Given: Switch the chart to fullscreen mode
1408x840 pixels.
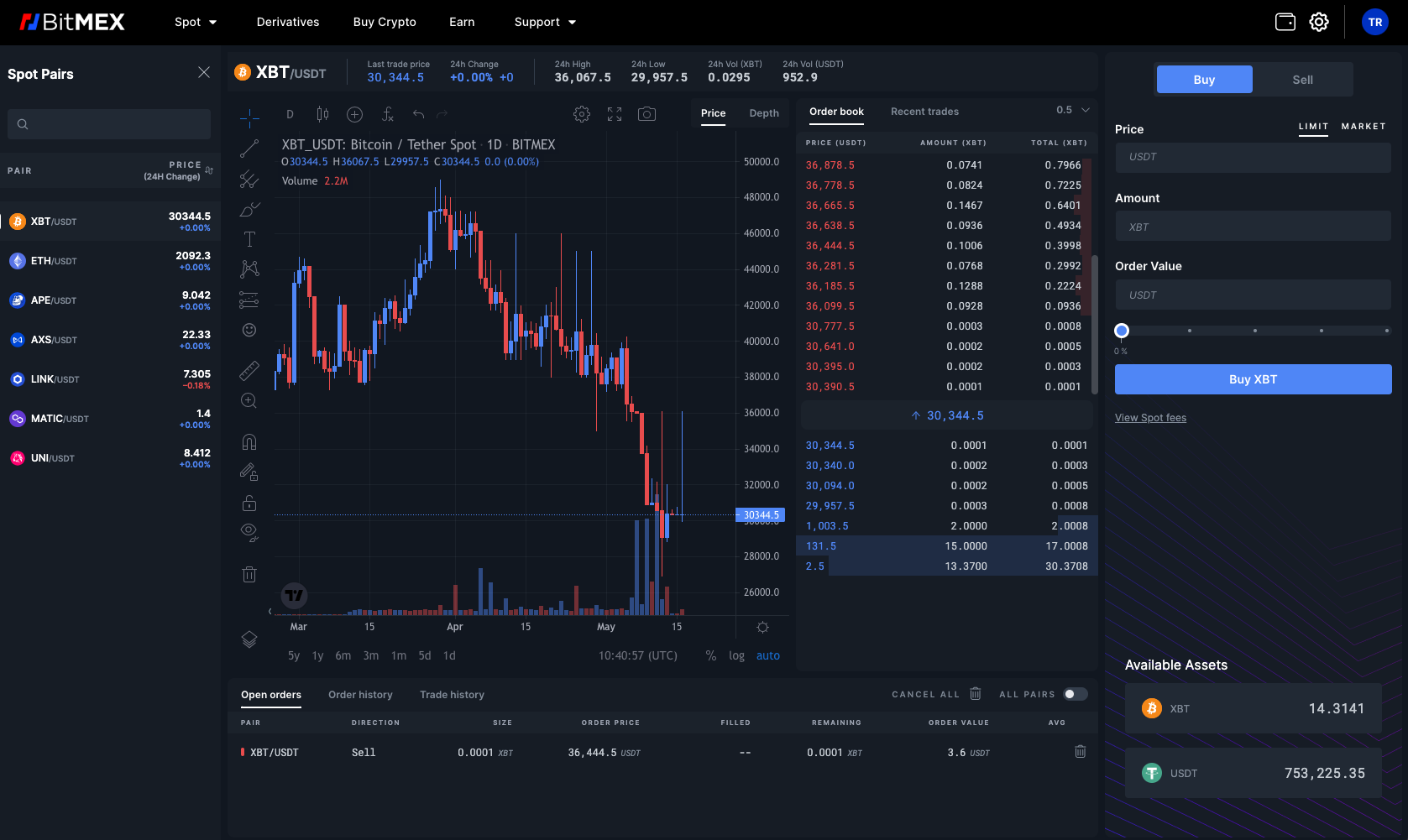Looking at the screenshot, I should (615, 114).
